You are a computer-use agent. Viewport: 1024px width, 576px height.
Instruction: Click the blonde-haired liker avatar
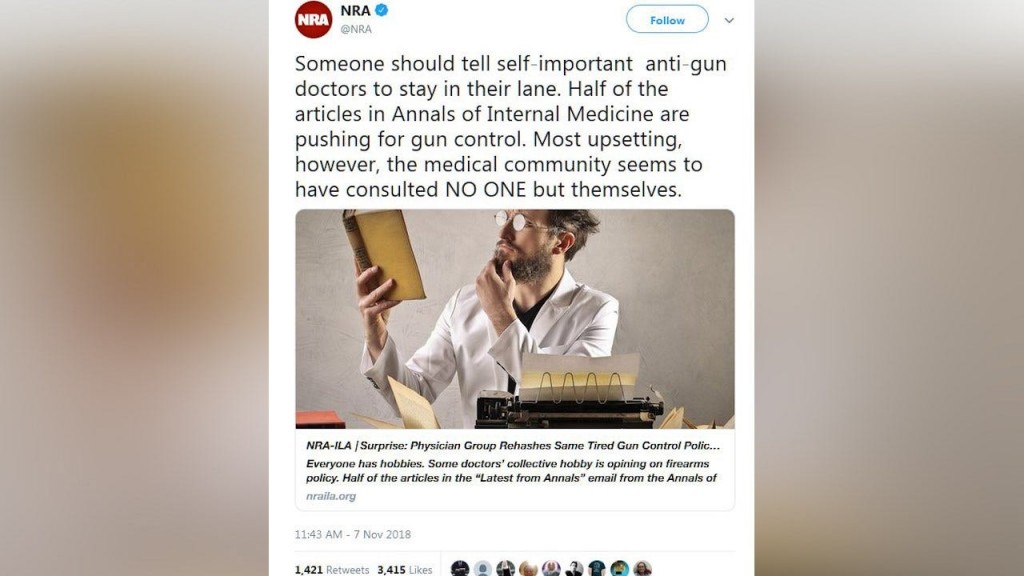point(528,568)
